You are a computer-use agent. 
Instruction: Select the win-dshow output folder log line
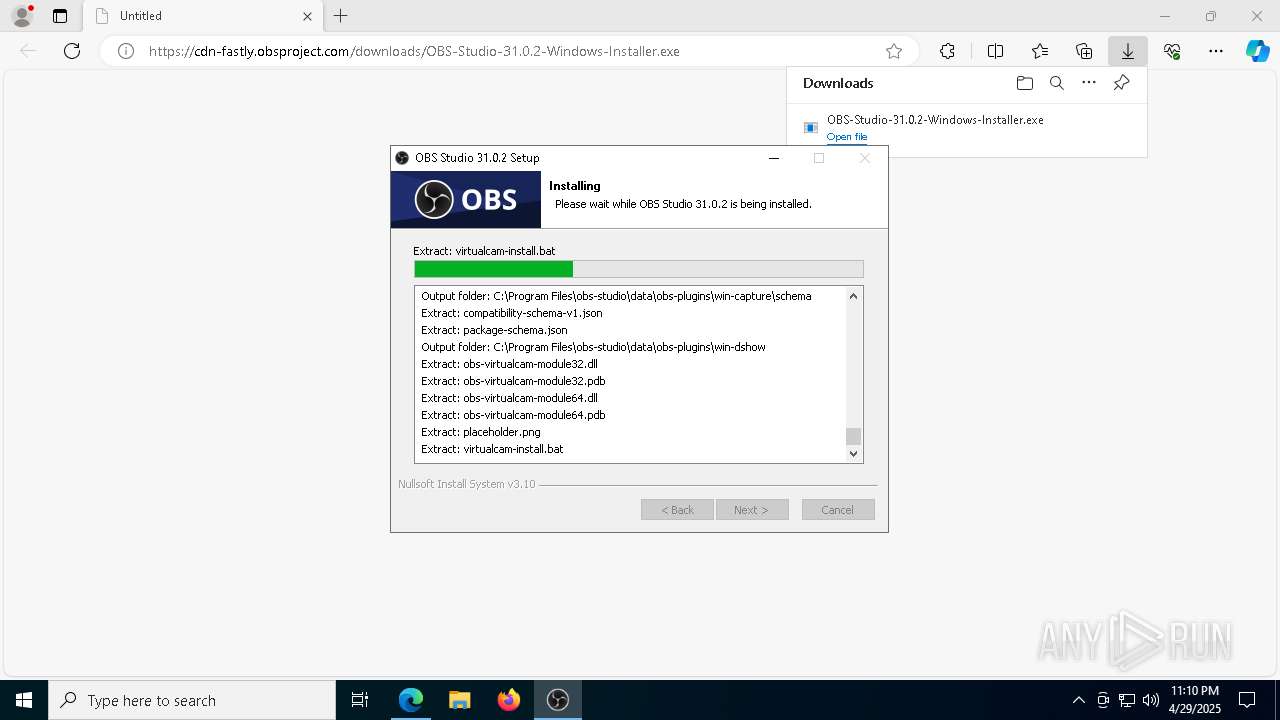click(593, 347)
